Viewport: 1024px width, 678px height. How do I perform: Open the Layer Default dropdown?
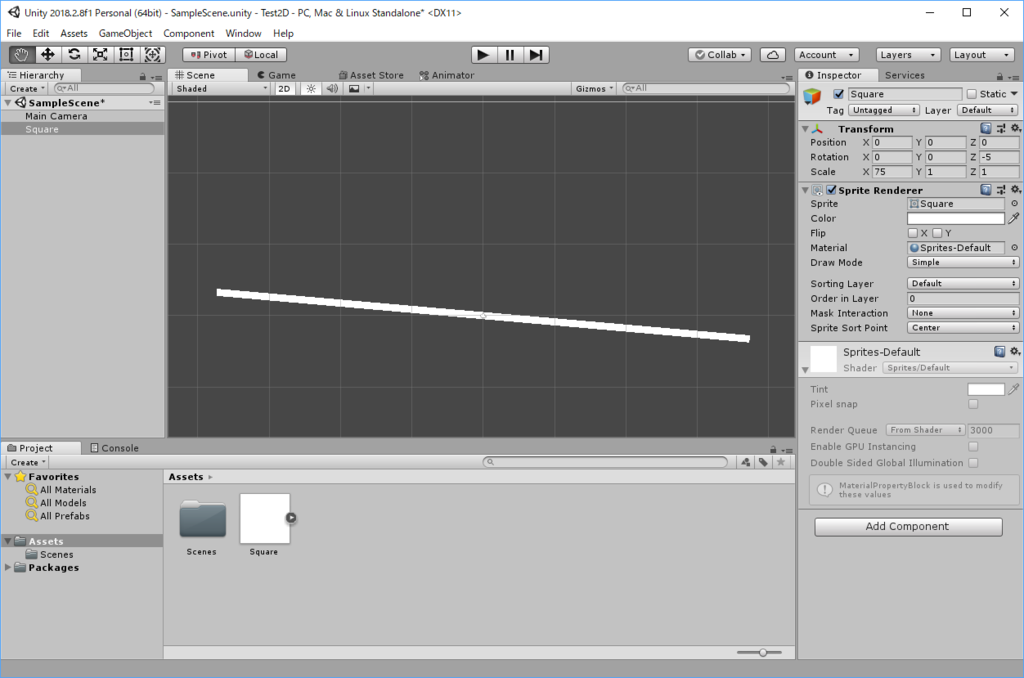(x=987, y=110)
